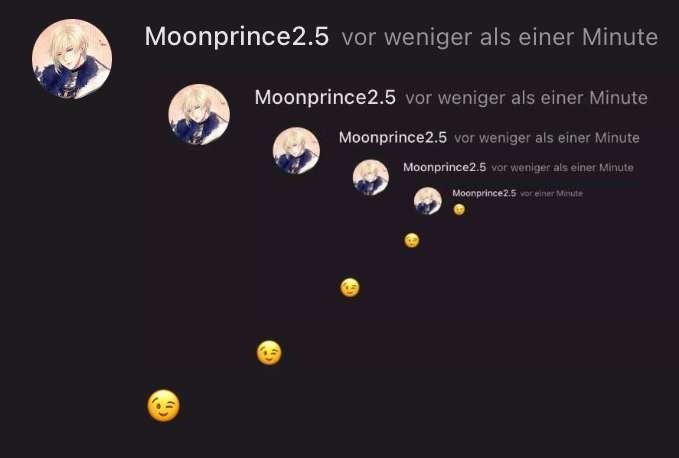Select the fourth nested 'vor weniger als einer Minute' timestamp

point(563,168)
